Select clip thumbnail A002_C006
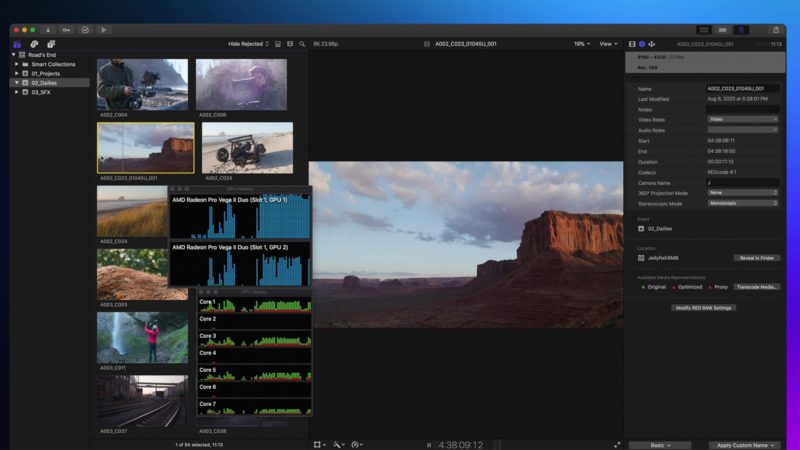The image size is (800, 450). point(241,85)
